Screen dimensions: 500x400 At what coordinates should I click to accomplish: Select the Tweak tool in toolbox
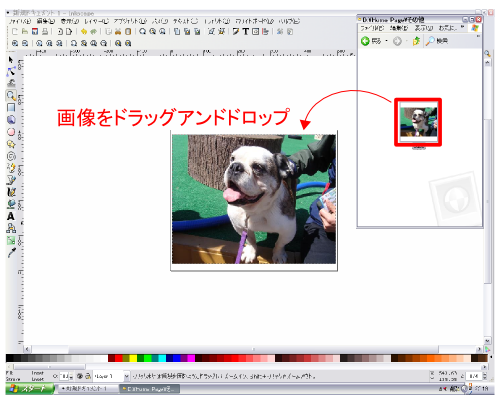pyautogui.click(x=11, y=83)
